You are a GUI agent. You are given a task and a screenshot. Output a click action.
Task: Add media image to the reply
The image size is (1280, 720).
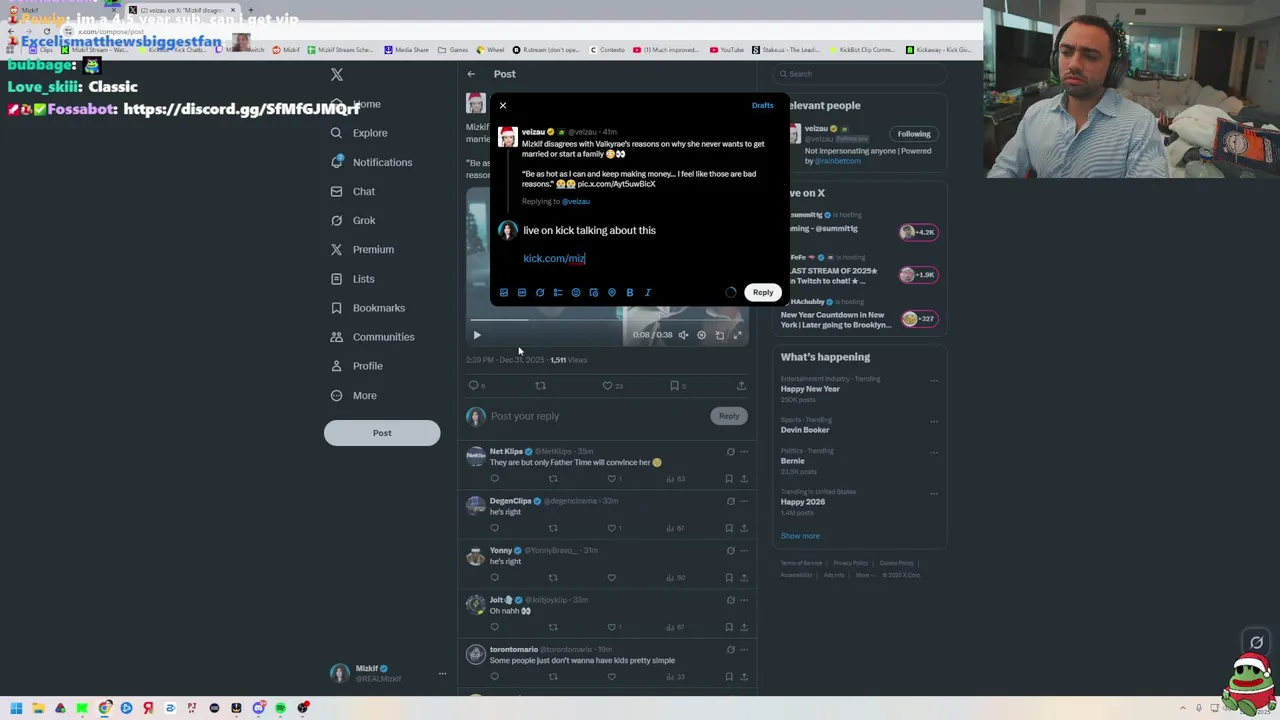point(504,293)
